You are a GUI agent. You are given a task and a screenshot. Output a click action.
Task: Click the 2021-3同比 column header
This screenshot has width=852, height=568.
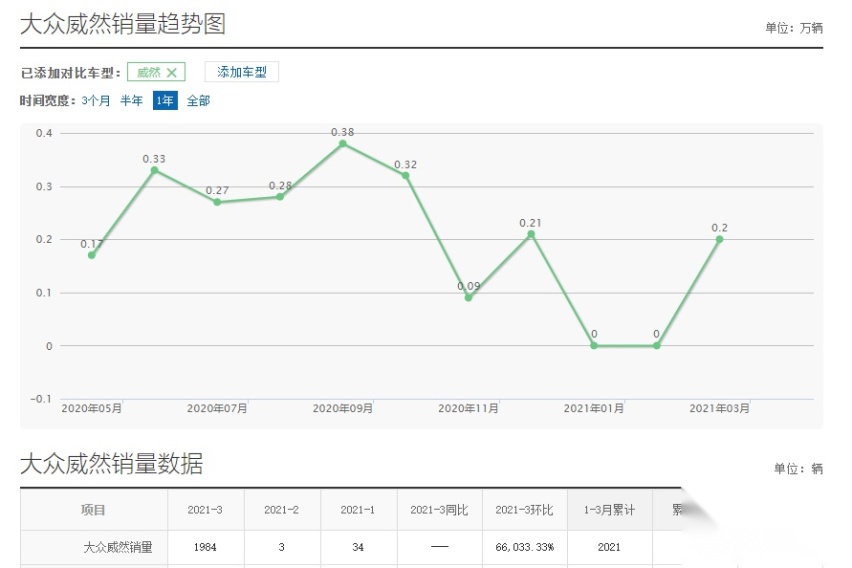tap(439, 510)
